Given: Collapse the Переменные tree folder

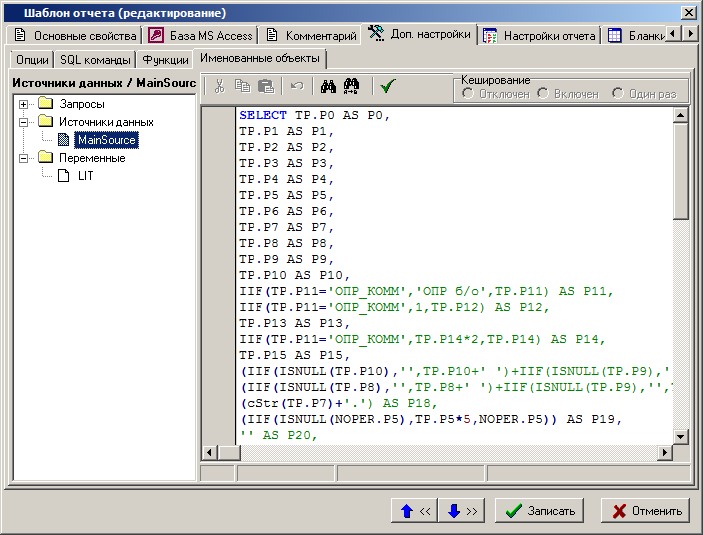Looking at the screenshot, I should [24, 158].
